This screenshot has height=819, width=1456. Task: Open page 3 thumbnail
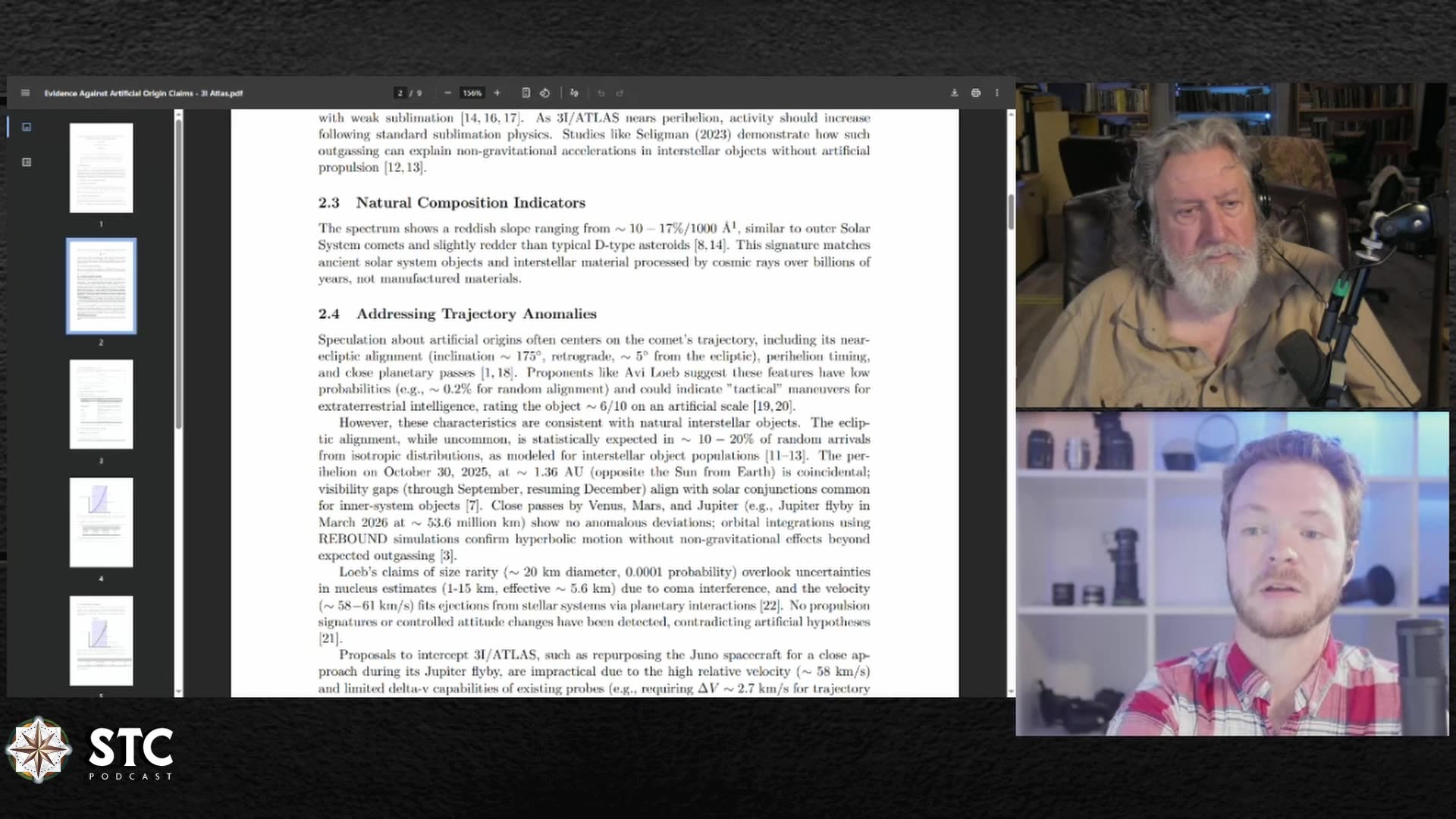click(x=101, y=404)
